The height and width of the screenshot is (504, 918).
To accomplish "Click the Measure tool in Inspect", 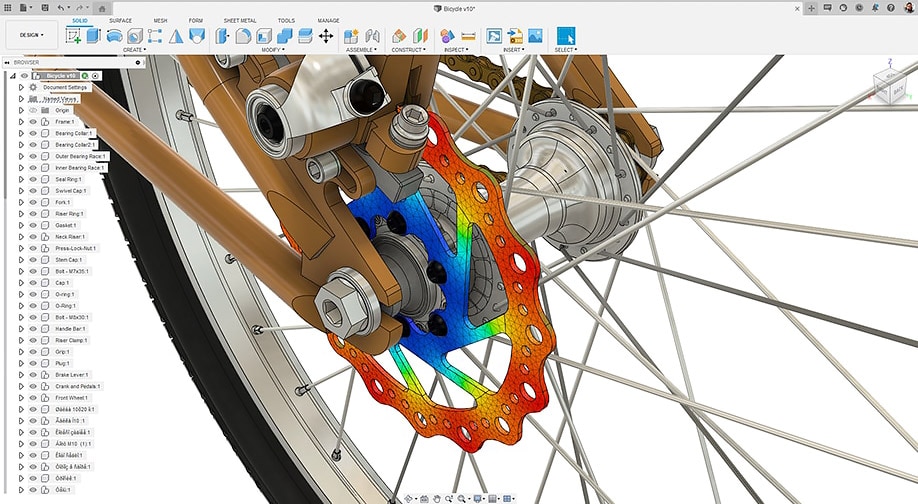I will [467, 36].
